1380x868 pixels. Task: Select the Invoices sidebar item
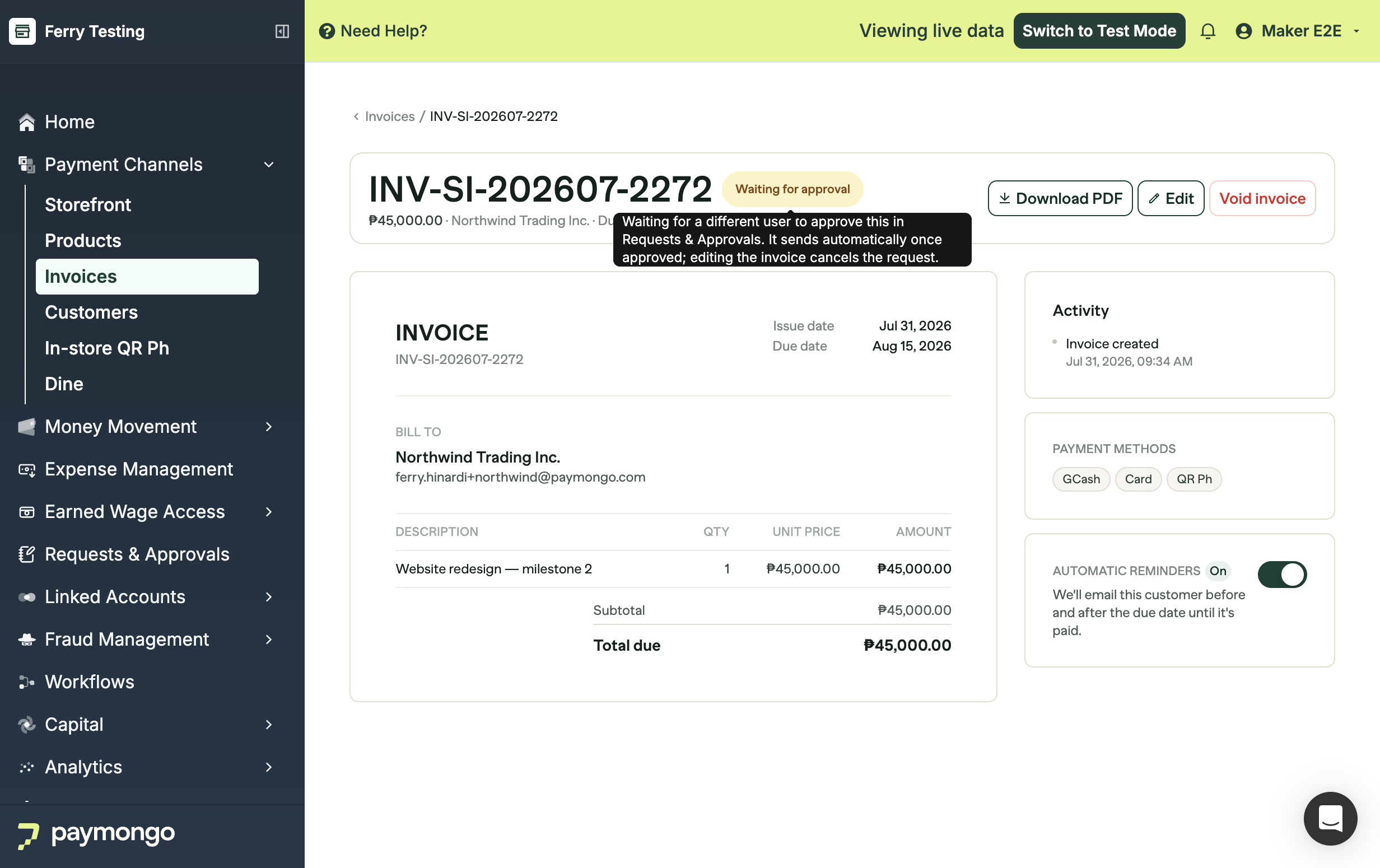pyautogui.click(x=147, y=277)
